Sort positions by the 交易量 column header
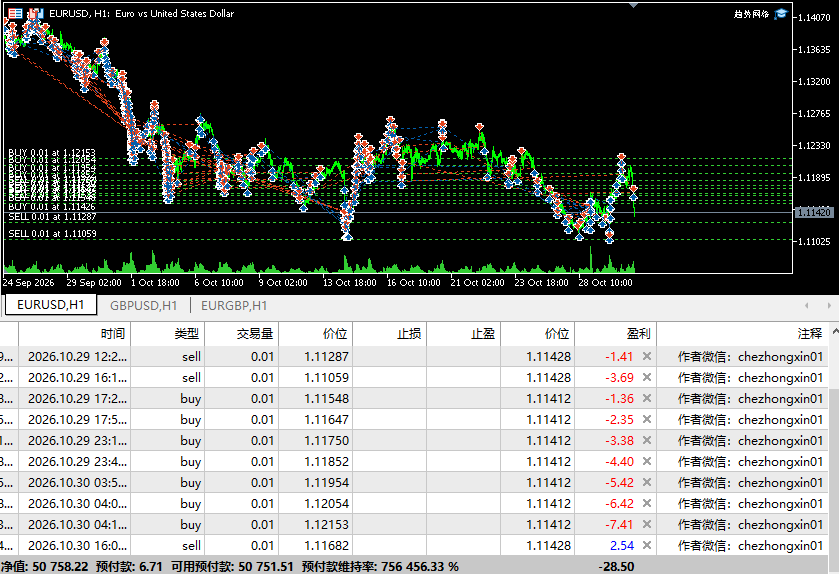This screenshot has width=839, height=574. tap(242, 334)
